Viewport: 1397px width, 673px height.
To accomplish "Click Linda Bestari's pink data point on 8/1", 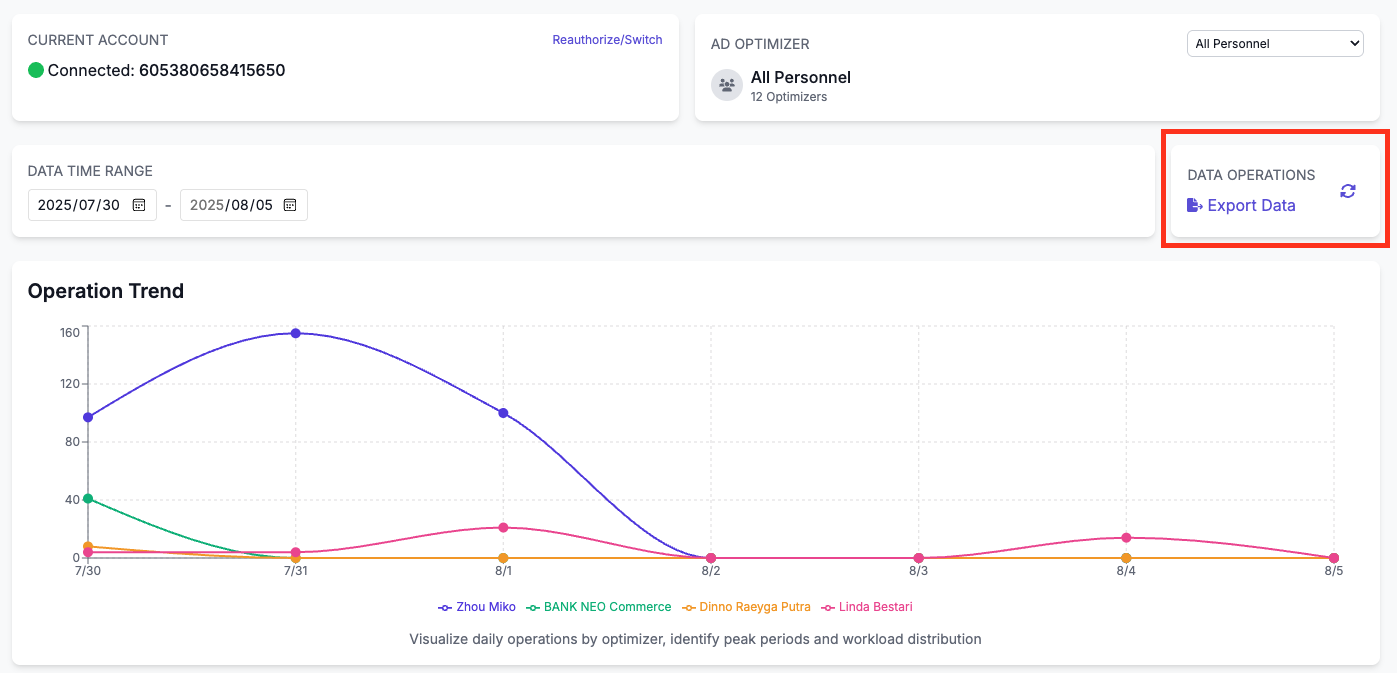I will [x=503, y=527].
